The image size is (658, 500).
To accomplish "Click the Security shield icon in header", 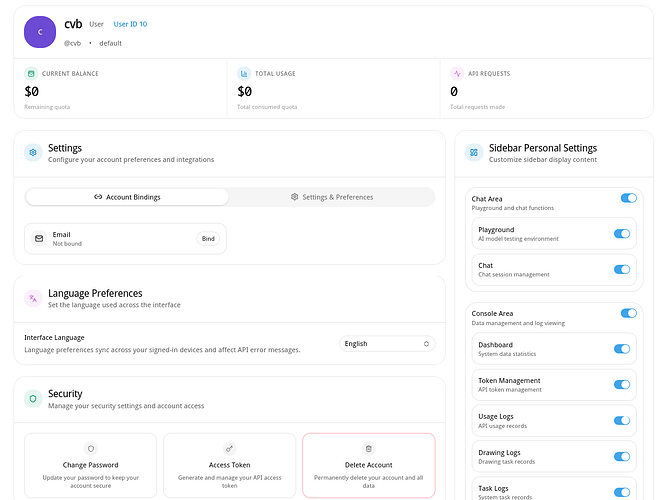I will coord(33,399).
